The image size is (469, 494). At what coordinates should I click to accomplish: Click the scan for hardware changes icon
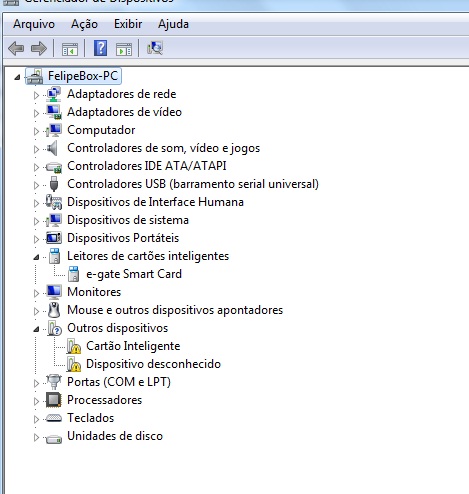[x=155, y=48]
